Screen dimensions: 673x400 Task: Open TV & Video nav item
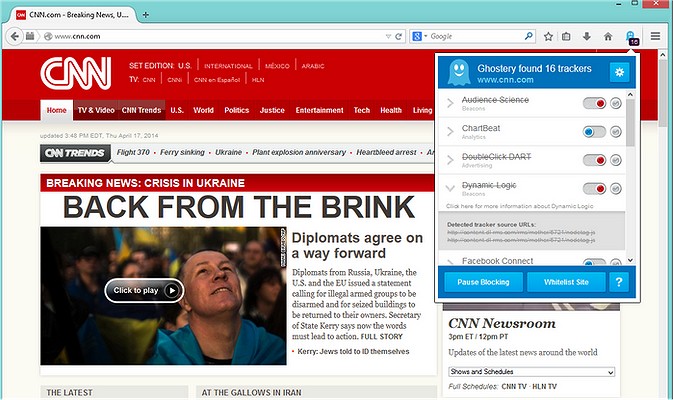pos(96,110)
